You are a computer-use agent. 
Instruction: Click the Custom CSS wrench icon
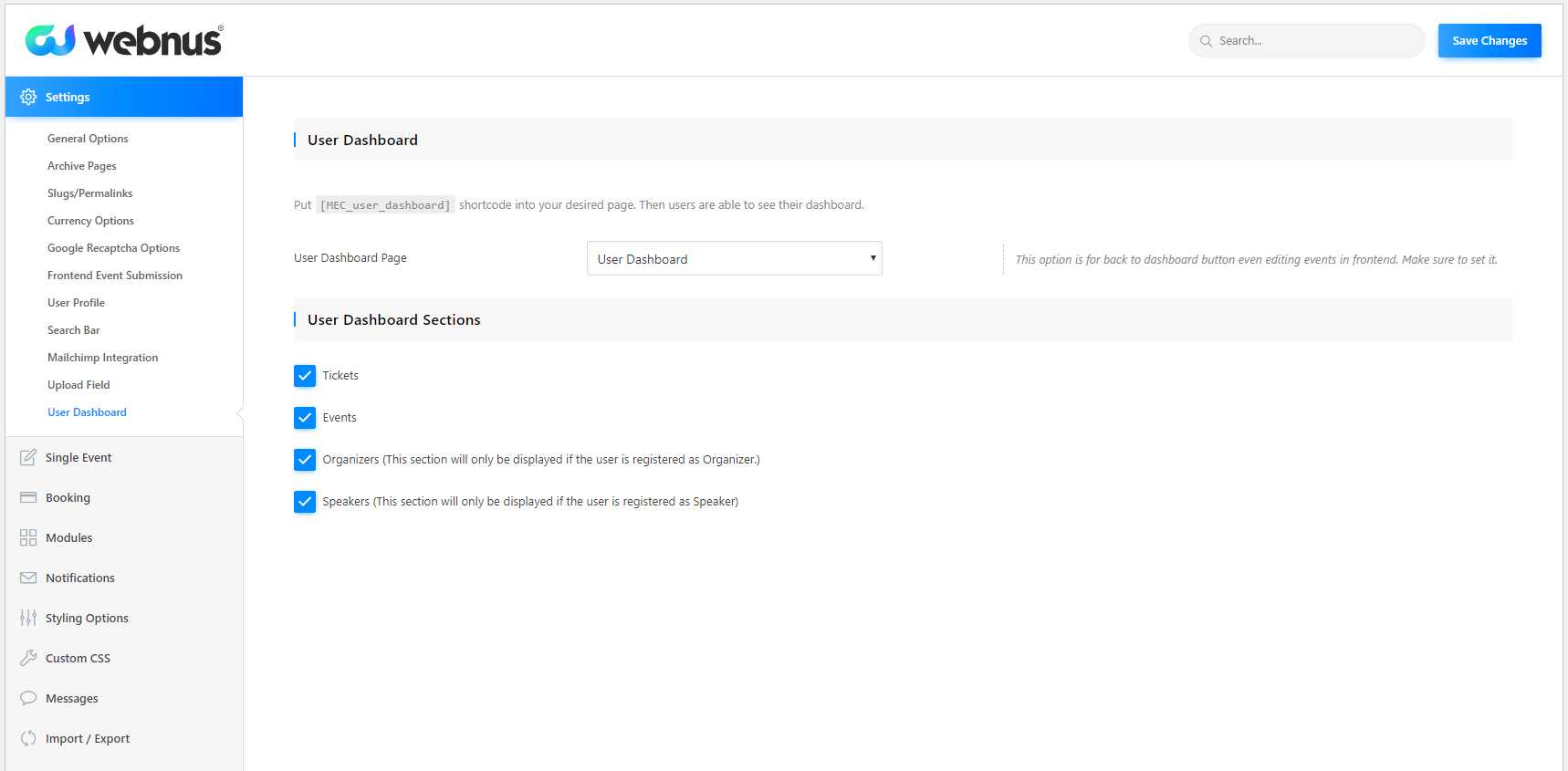28,658
